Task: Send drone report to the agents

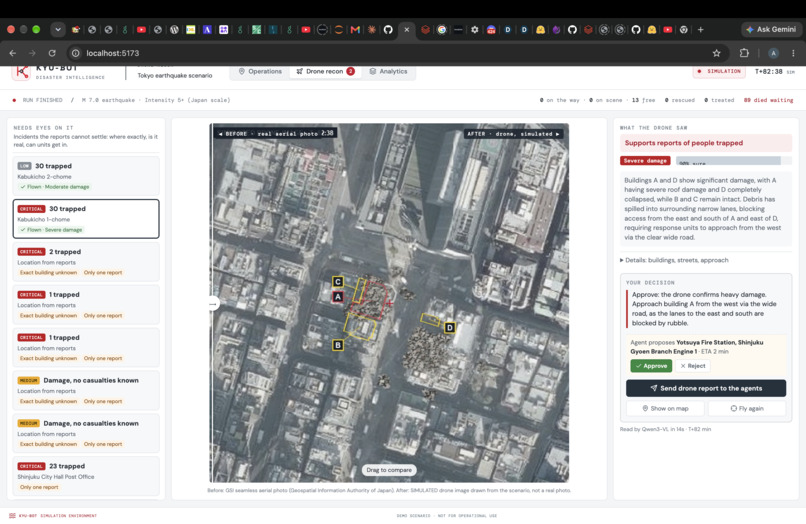Action: coord(706,388)
